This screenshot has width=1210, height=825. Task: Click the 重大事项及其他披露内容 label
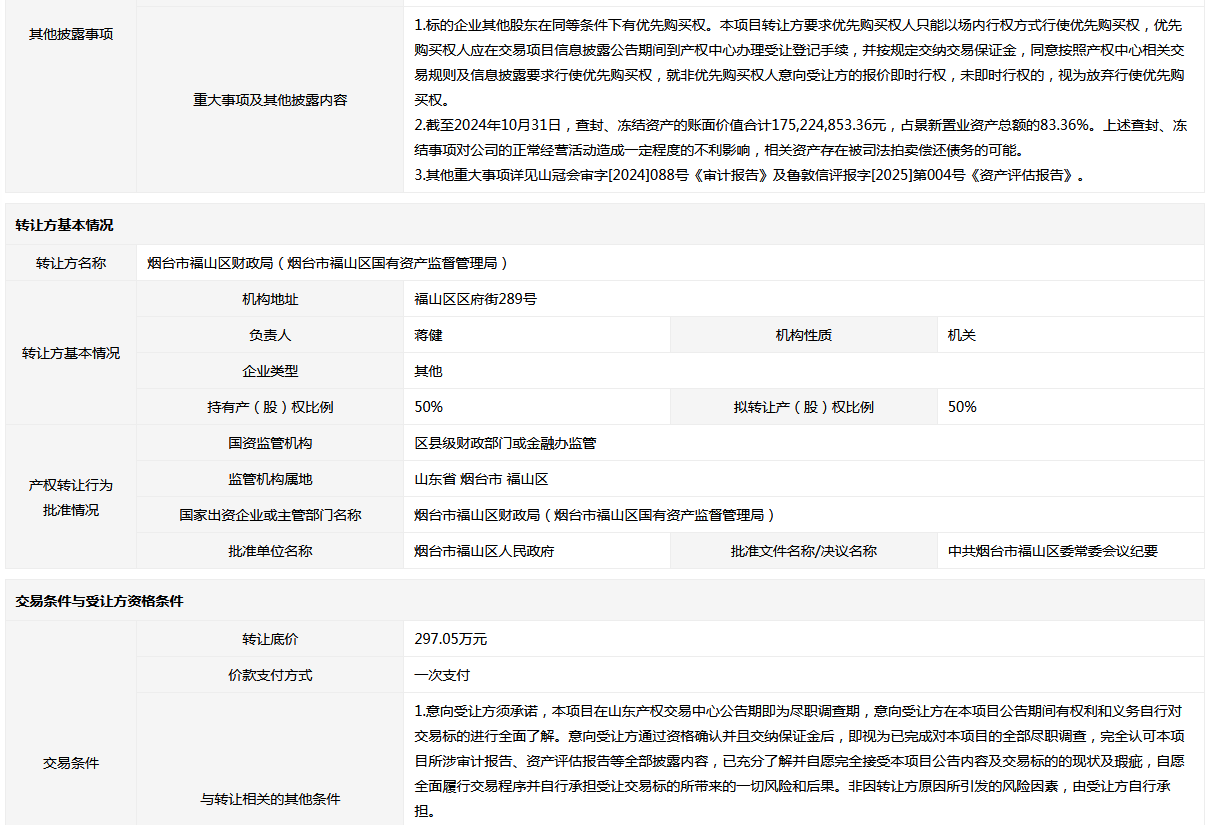click(270, 100)
